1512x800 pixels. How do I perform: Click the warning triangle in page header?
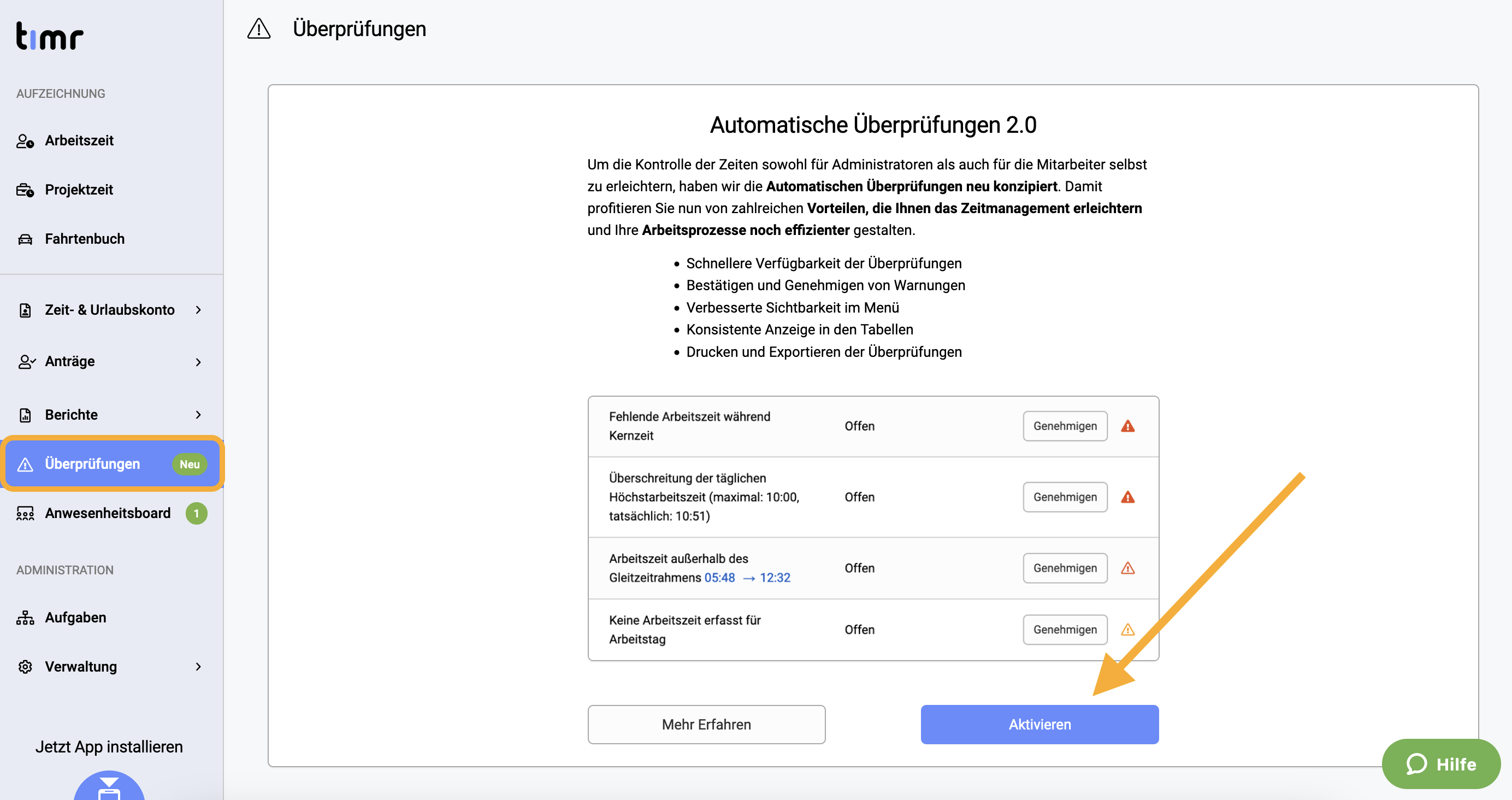tap(259, 29)
